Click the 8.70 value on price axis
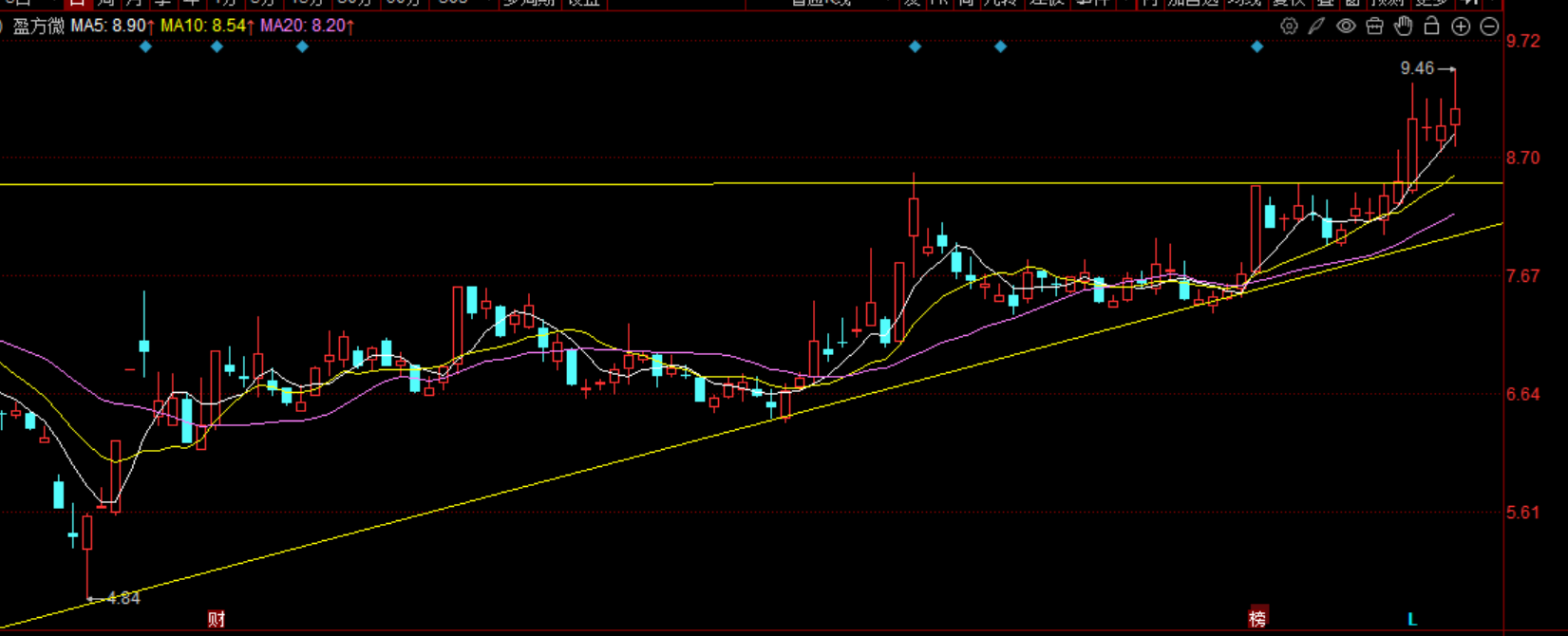 [x=1523, y=158]
